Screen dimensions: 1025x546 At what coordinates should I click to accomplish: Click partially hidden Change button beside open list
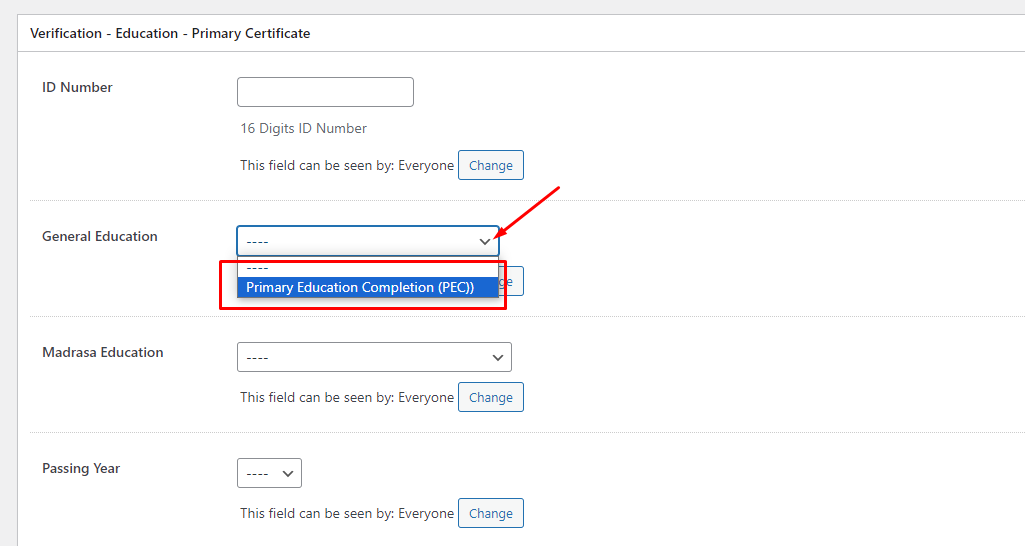coord(512,282)
